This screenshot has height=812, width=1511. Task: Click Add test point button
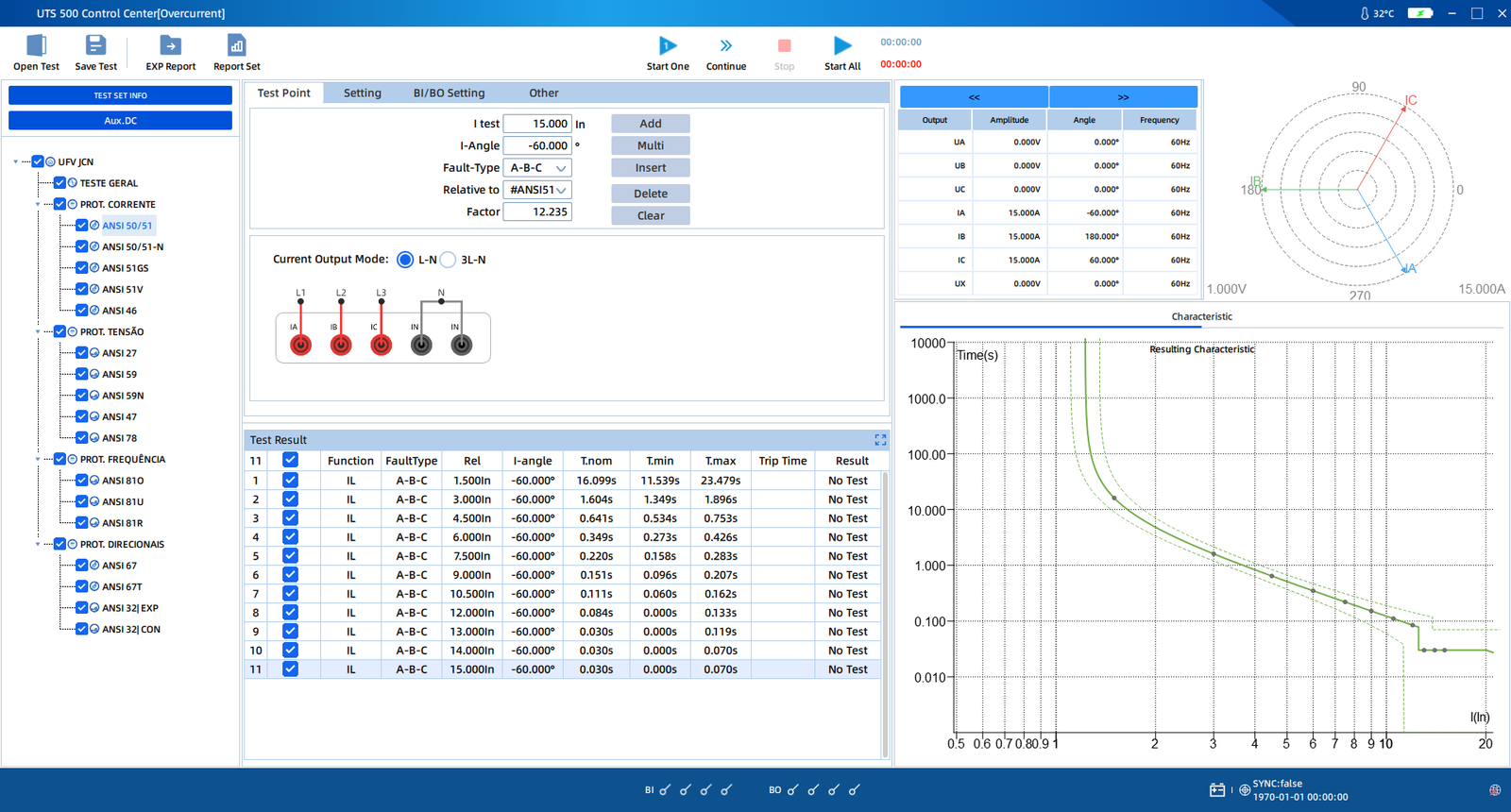[x=651, y=124]
